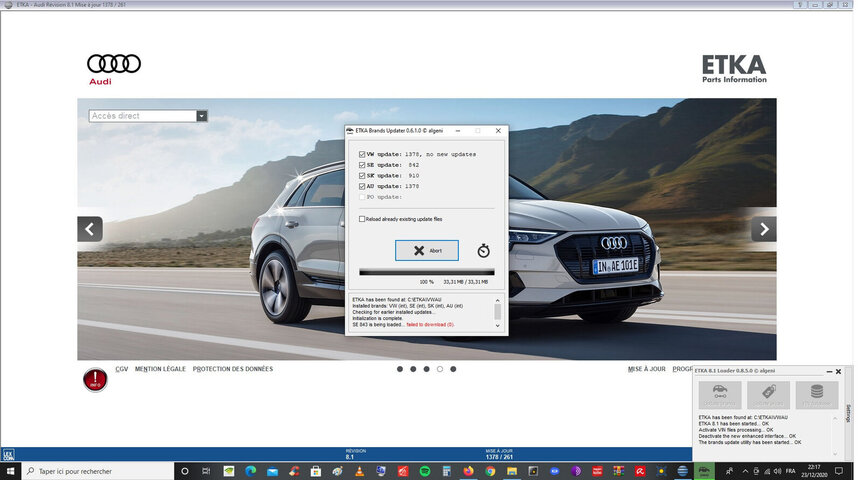Expand the Settings side tab in ETKA Loader
862x480 pixels.
pyautogui.click(x=848, y=413)
